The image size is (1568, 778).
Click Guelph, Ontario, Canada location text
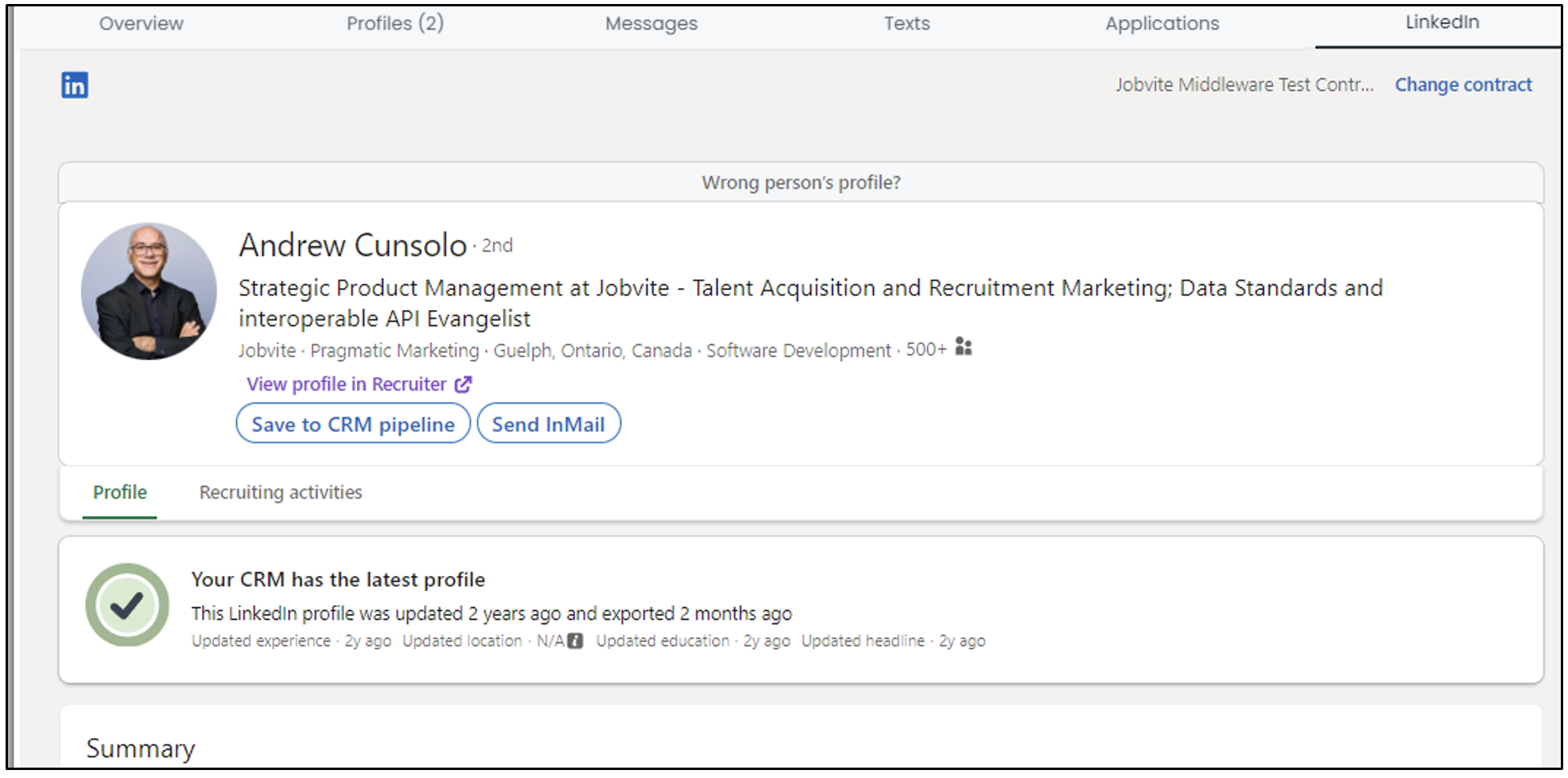tap(592, 351)
